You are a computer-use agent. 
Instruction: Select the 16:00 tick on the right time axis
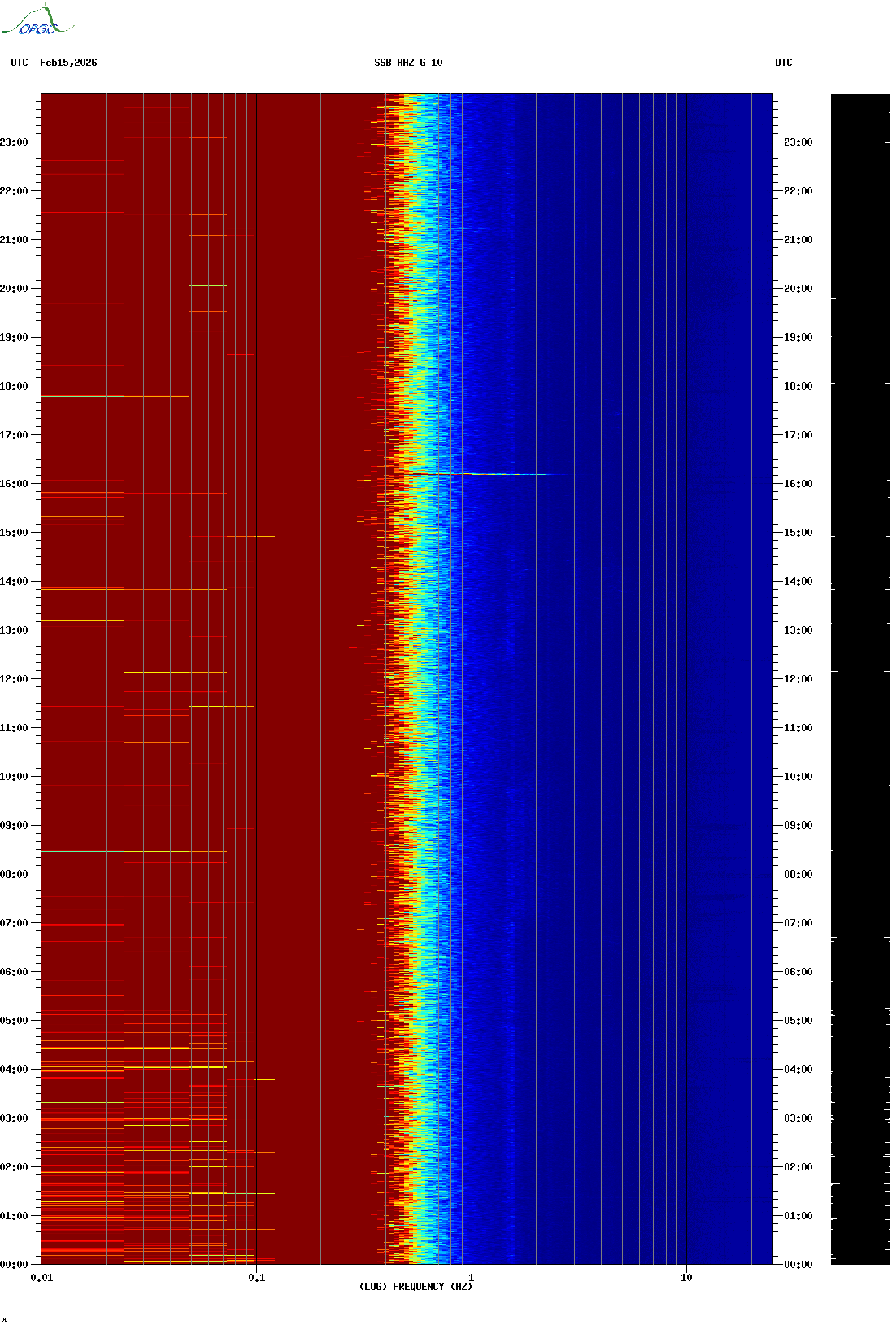tap(798, 484)
